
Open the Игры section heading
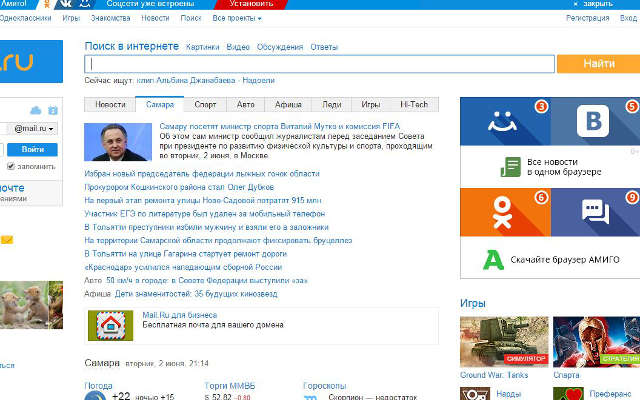point(473,303)
